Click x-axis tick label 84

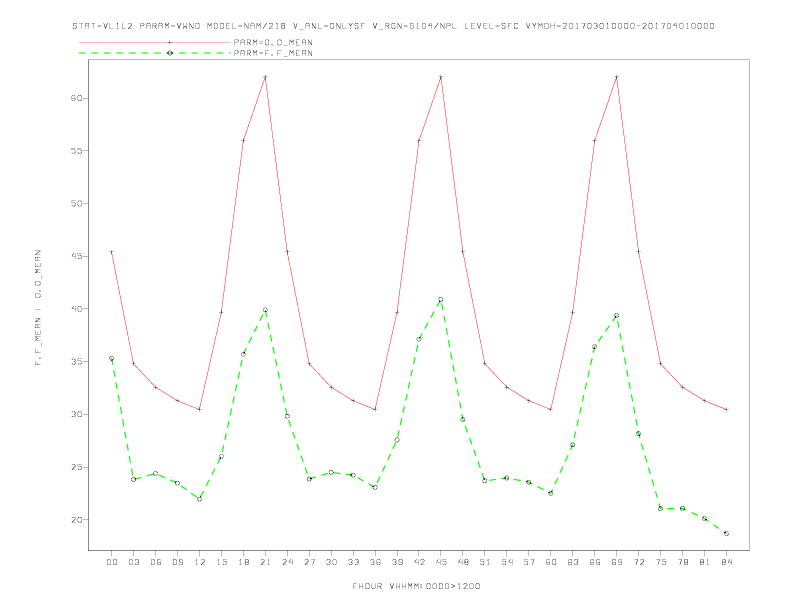coord(726,562)
